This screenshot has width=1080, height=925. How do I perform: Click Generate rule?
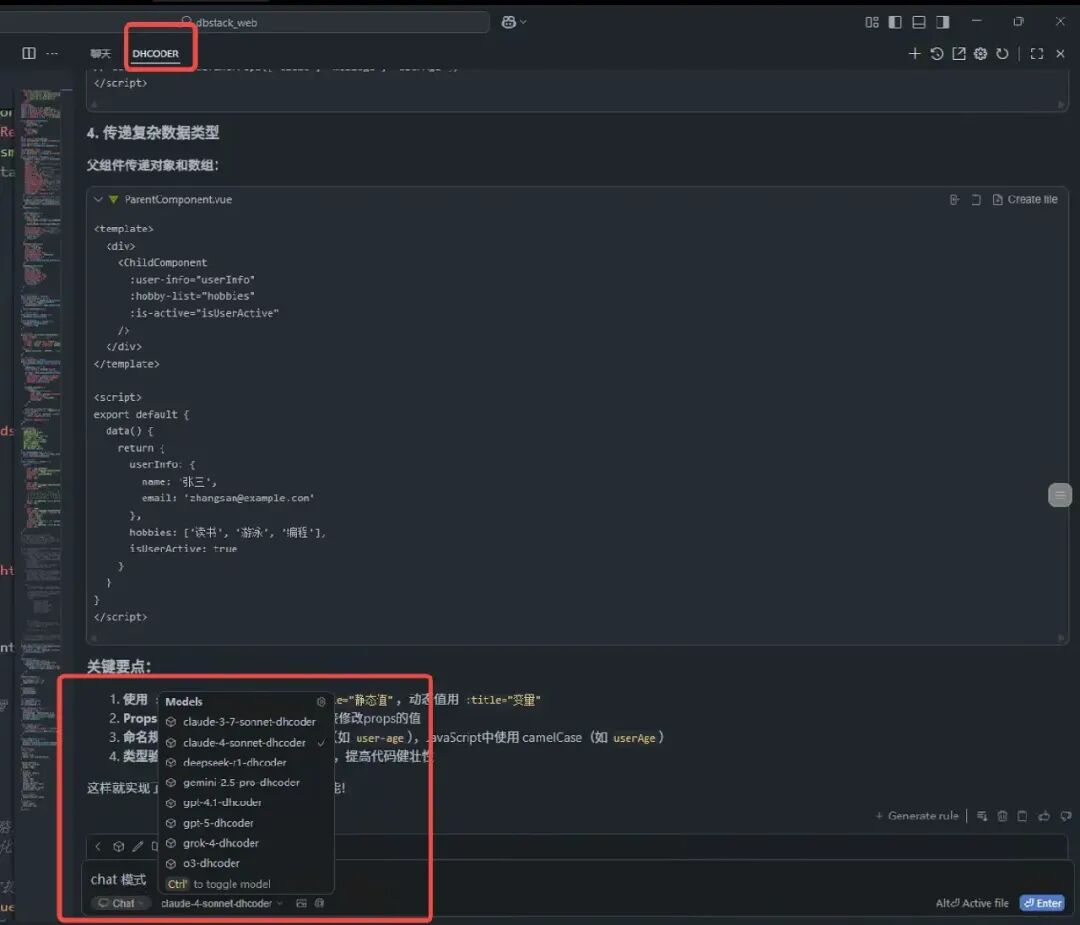tap(916, 815)
